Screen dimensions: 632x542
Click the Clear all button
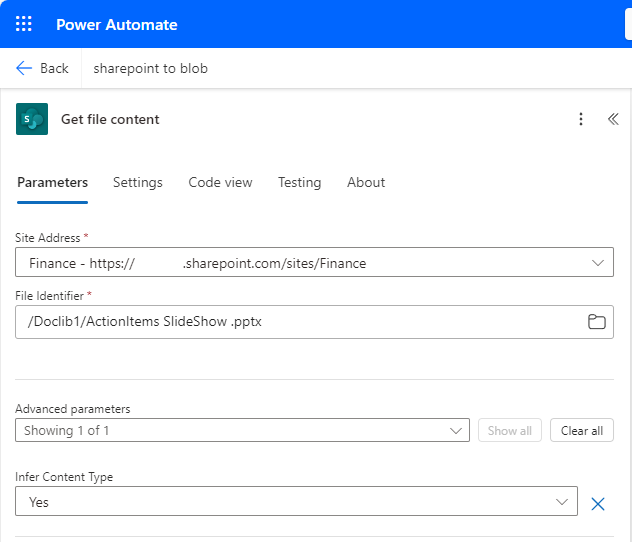pos(582,430)
